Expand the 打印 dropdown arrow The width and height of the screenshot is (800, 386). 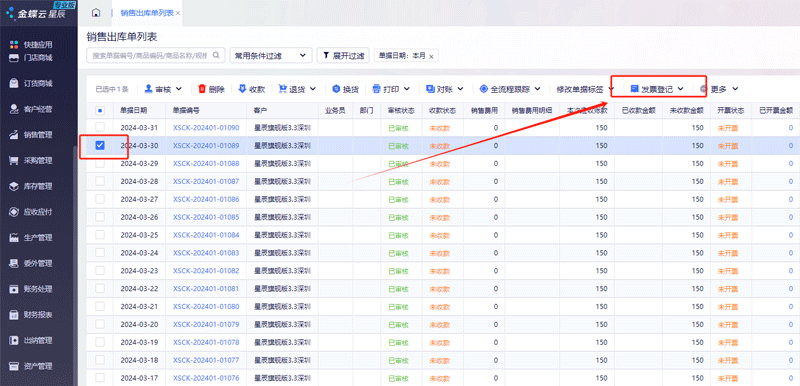click(x=407, y=89)
